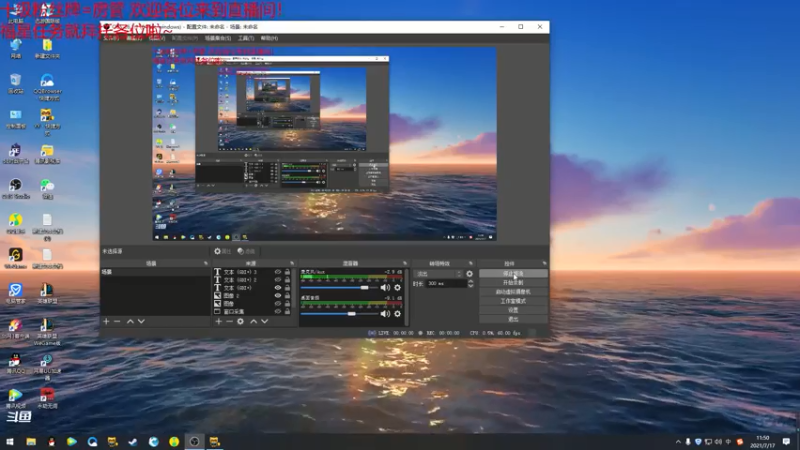
Task: Click the 属性 gear button in source toolbar
Action: tap(222, 251)
